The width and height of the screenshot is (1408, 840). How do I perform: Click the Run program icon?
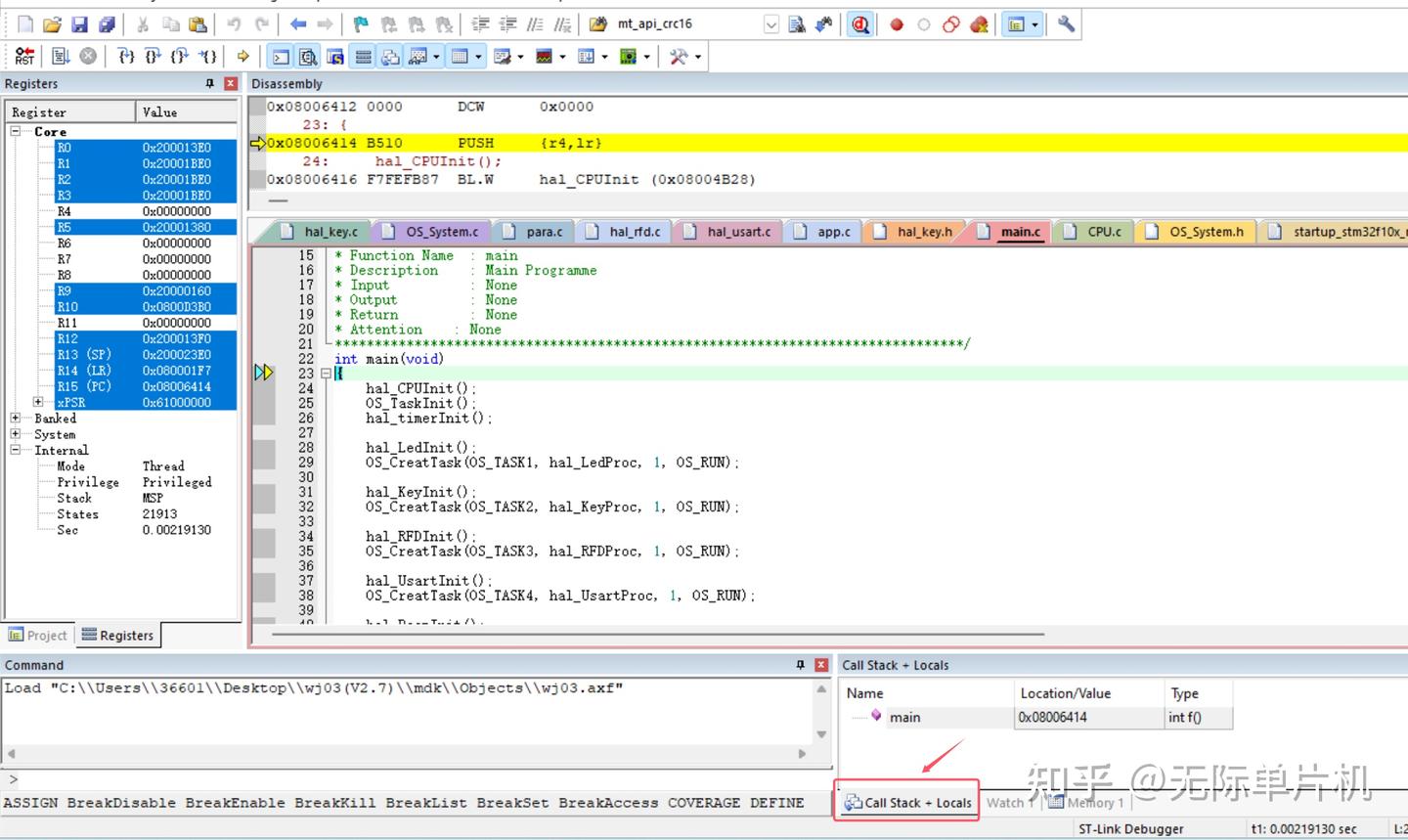click(x=61, y=57)
